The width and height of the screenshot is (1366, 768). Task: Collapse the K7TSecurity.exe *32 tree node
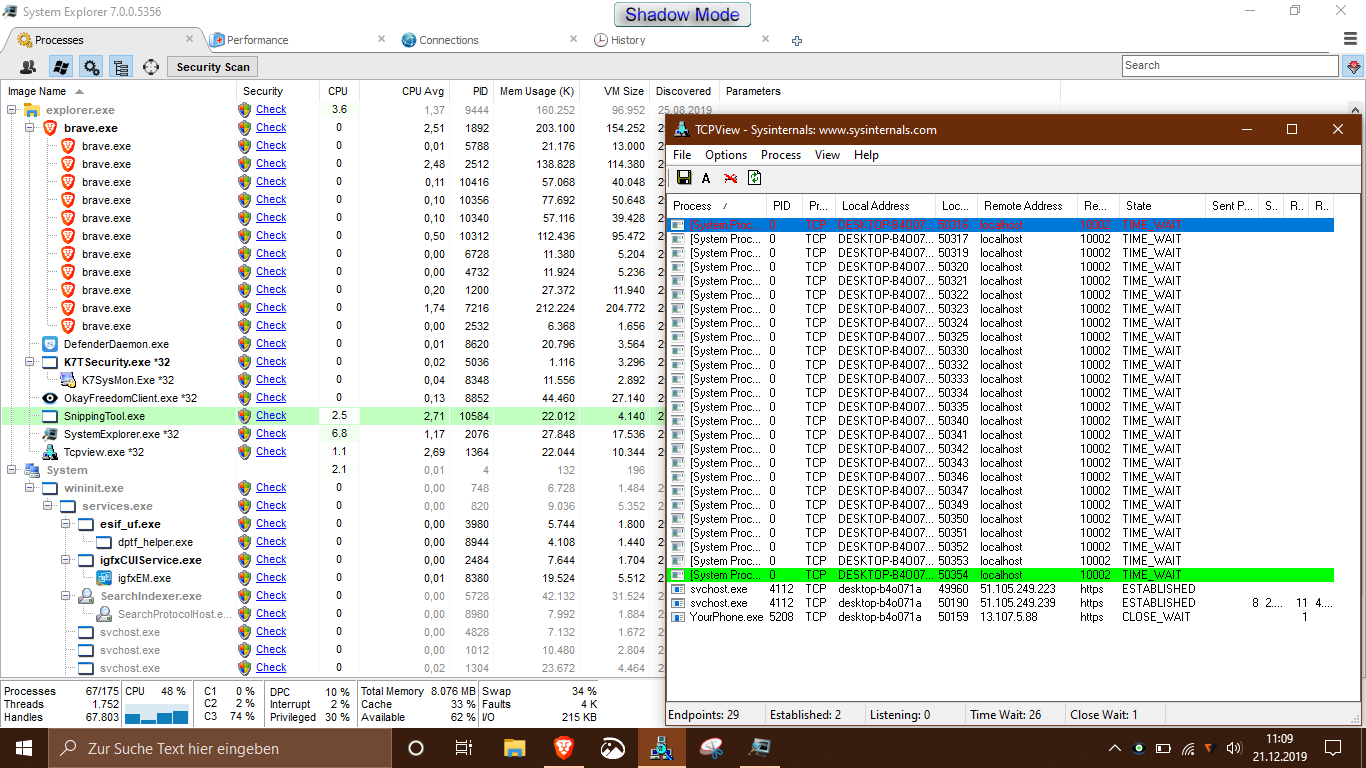tap(31, 362)
